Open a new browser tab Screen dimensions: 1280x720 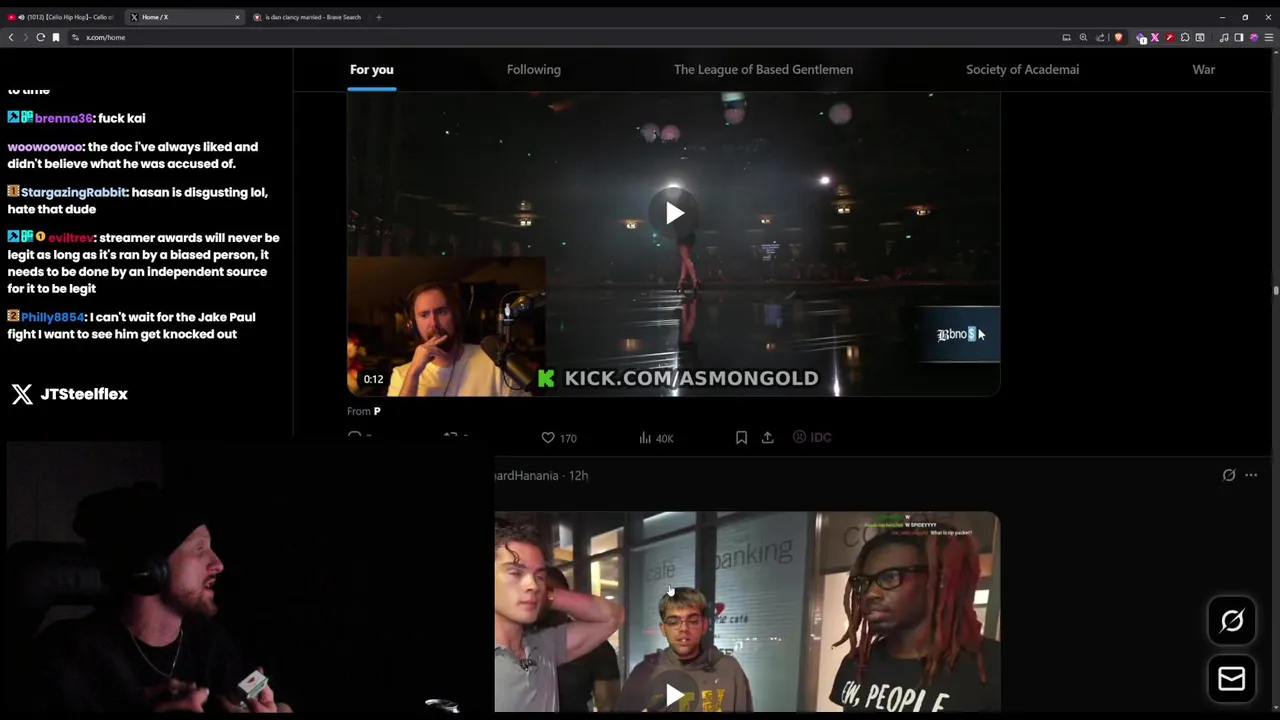379,17
